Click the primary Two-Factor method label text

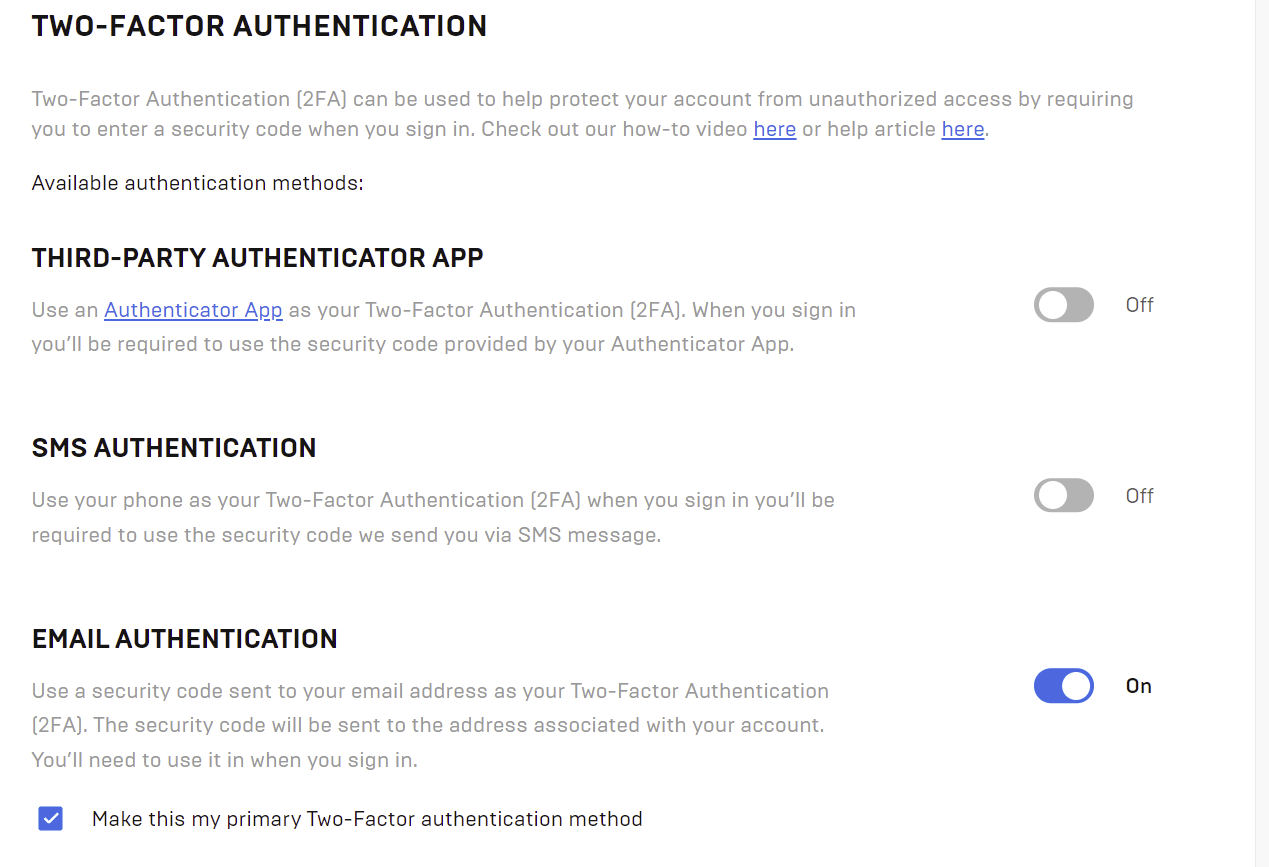[367, 818]
